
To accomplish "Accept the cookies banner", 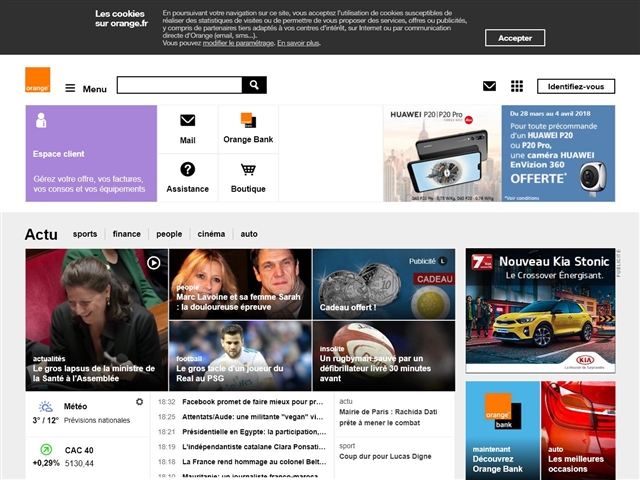I will 515,38.
